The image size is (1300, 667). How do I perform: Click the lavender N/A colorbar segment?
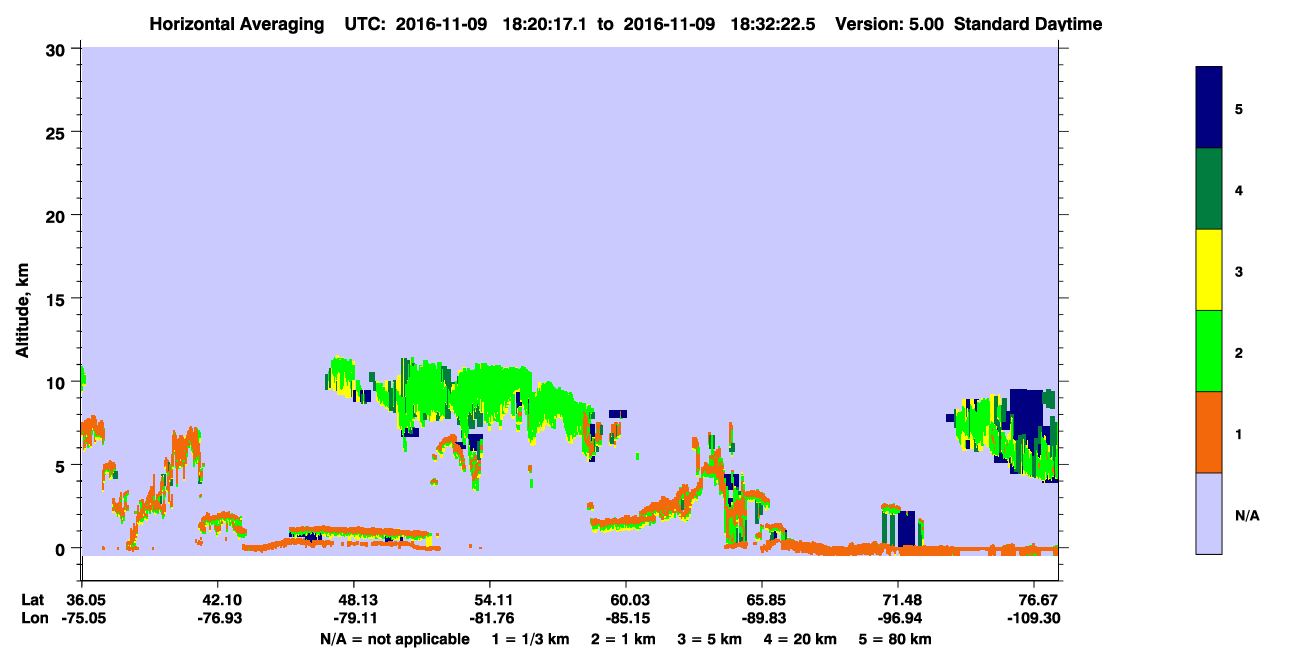pyautogui.click(x=1209, y=513)
